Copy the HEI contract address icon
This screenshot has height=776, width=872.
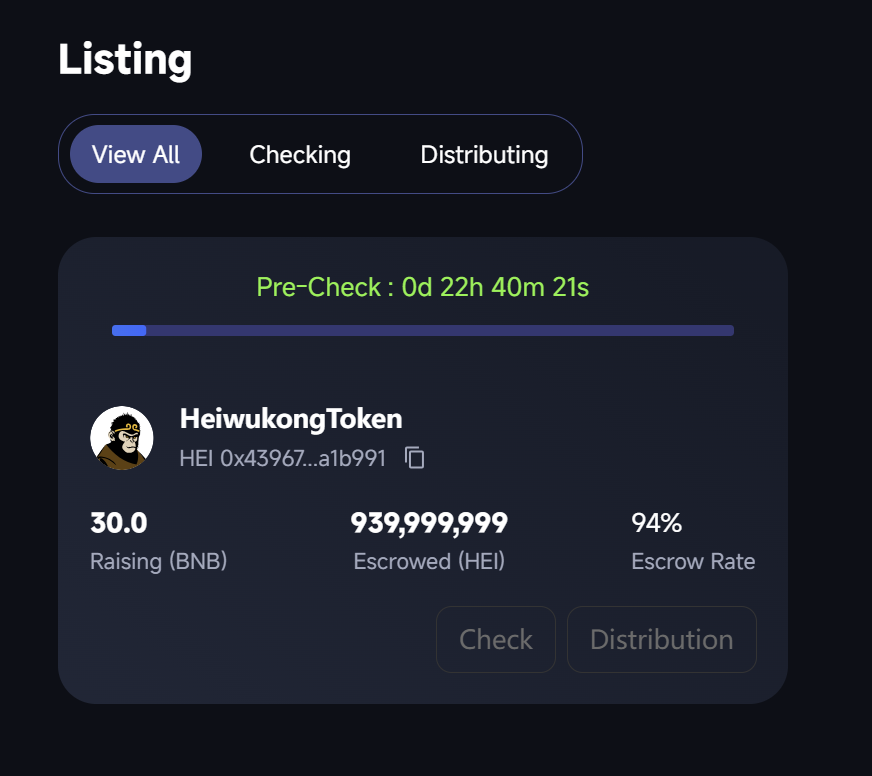[x=415, y=458]
